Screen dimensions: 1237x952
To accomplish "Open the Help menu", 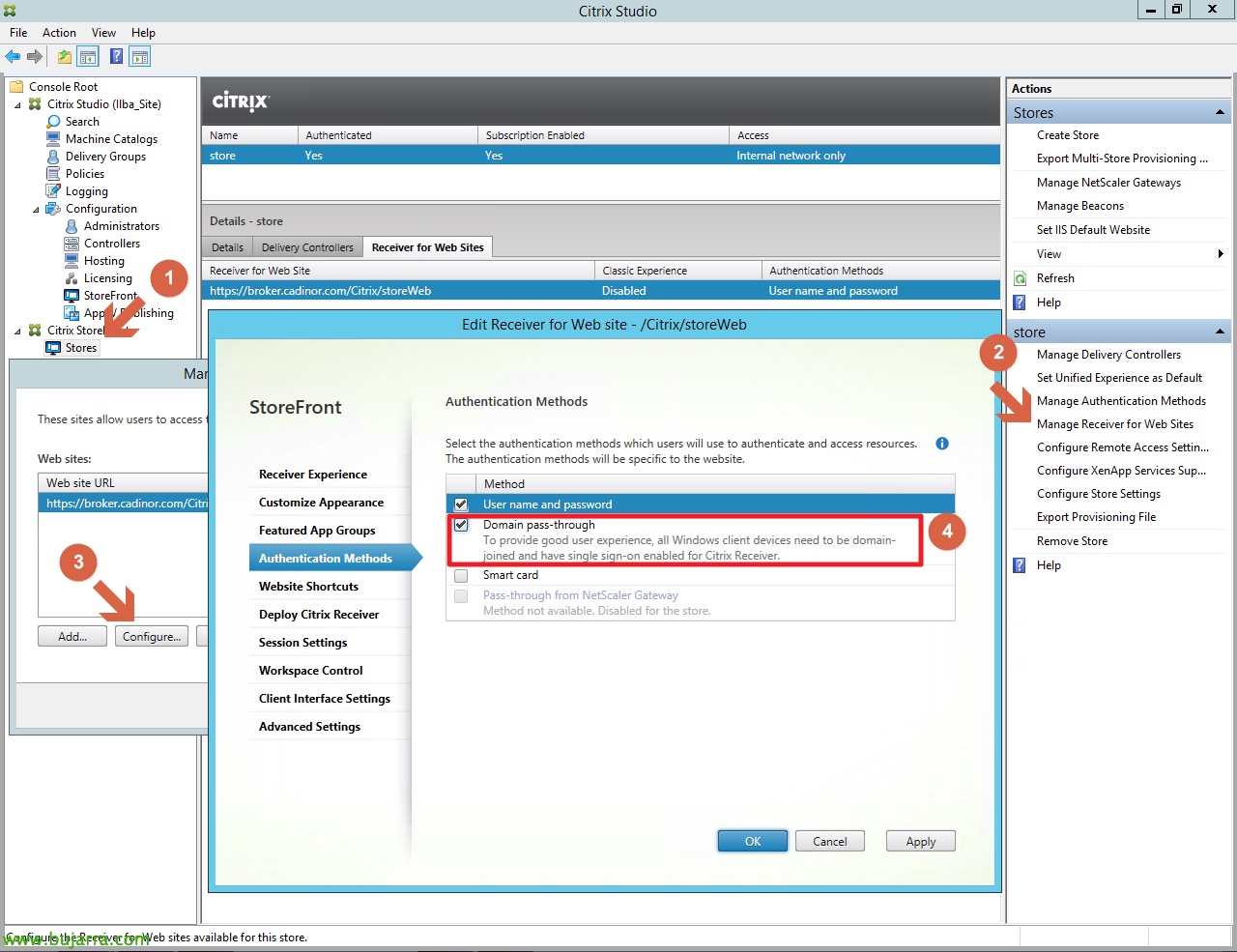I will point(143,33).
